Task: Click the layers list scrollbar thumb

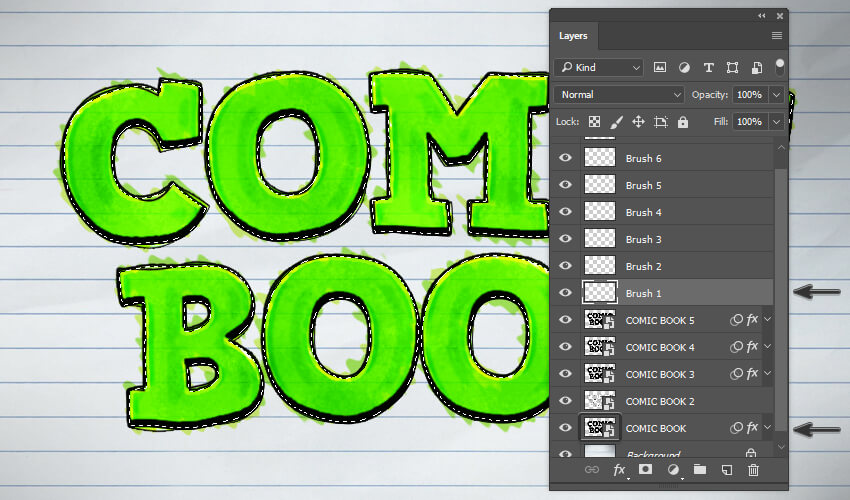Action: [781, 298]
